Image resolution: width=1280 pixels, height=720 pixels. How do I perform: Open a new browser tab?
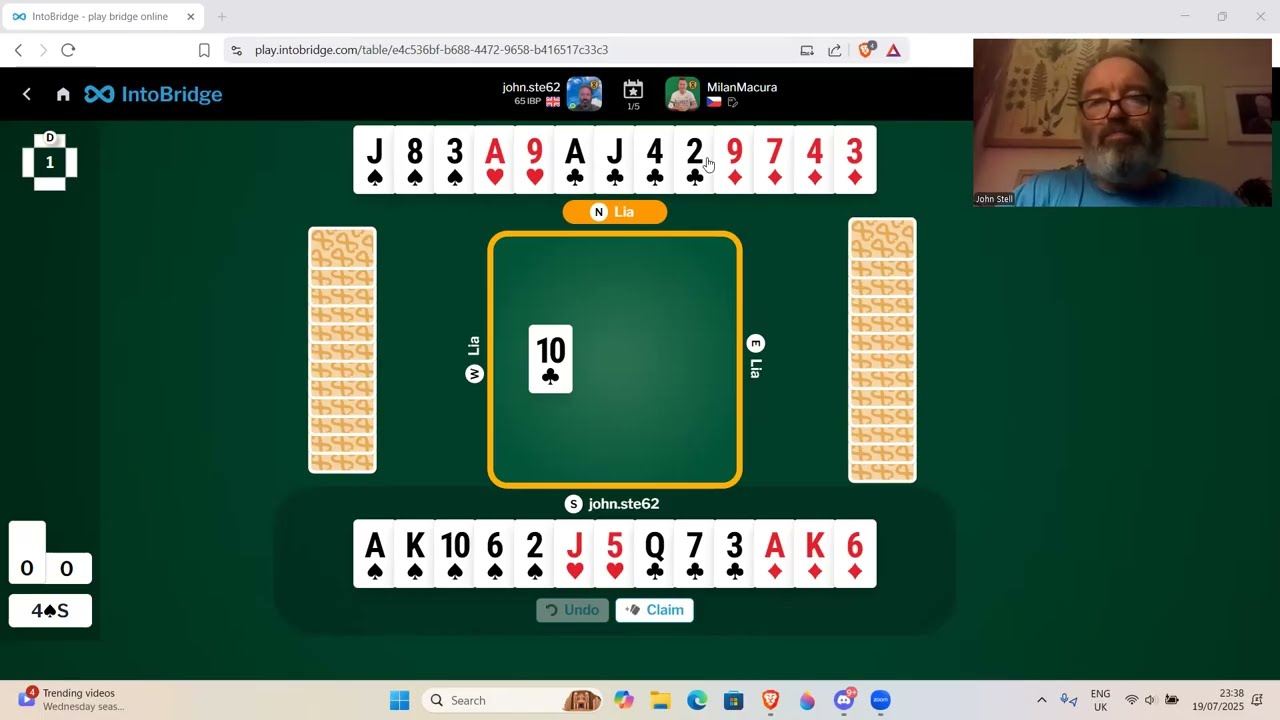pos(222,17)
